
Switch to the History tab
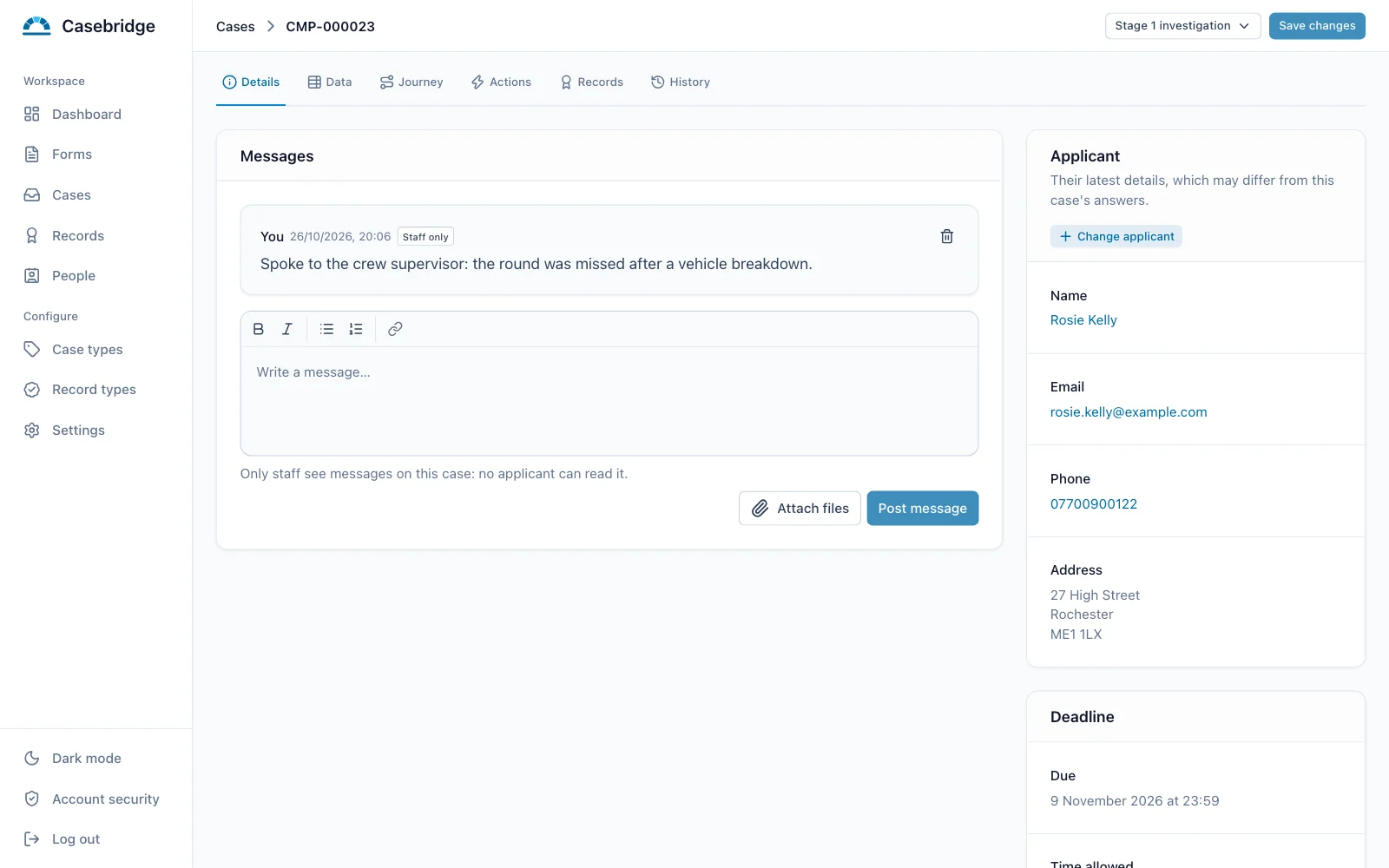pos(681,82)
